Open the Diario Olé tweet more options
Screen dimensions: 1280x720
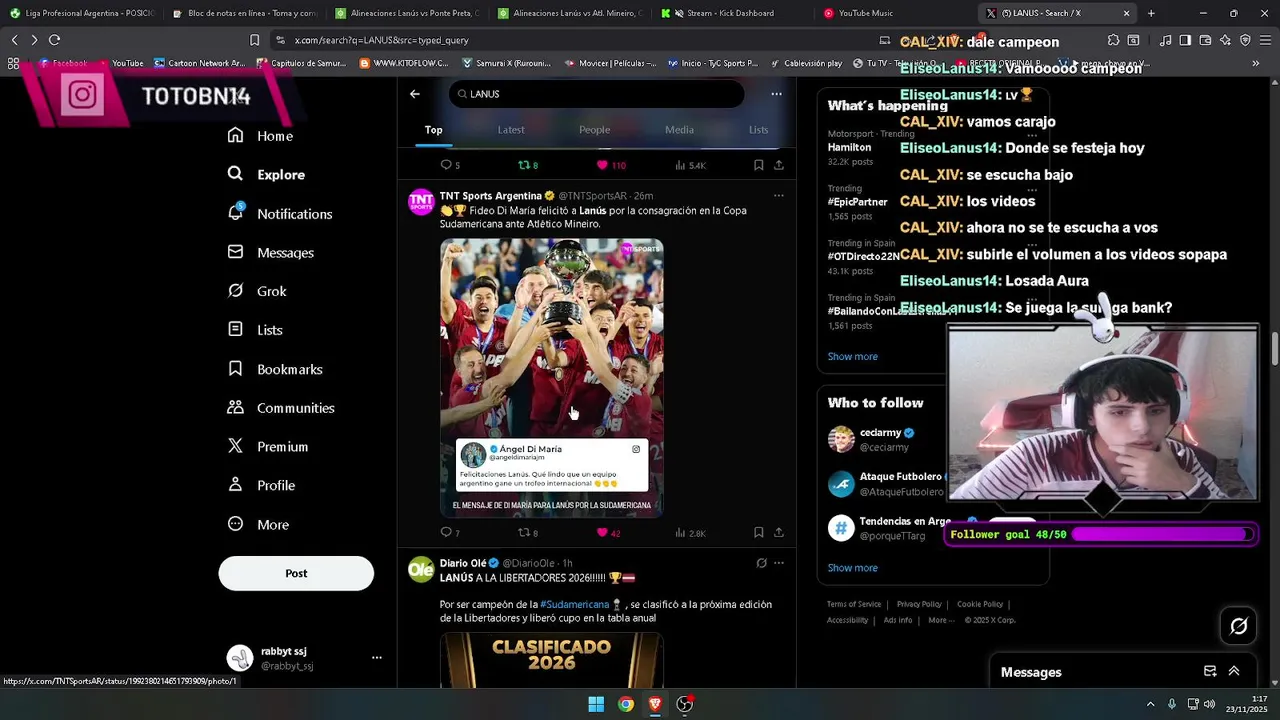point(779,563)
